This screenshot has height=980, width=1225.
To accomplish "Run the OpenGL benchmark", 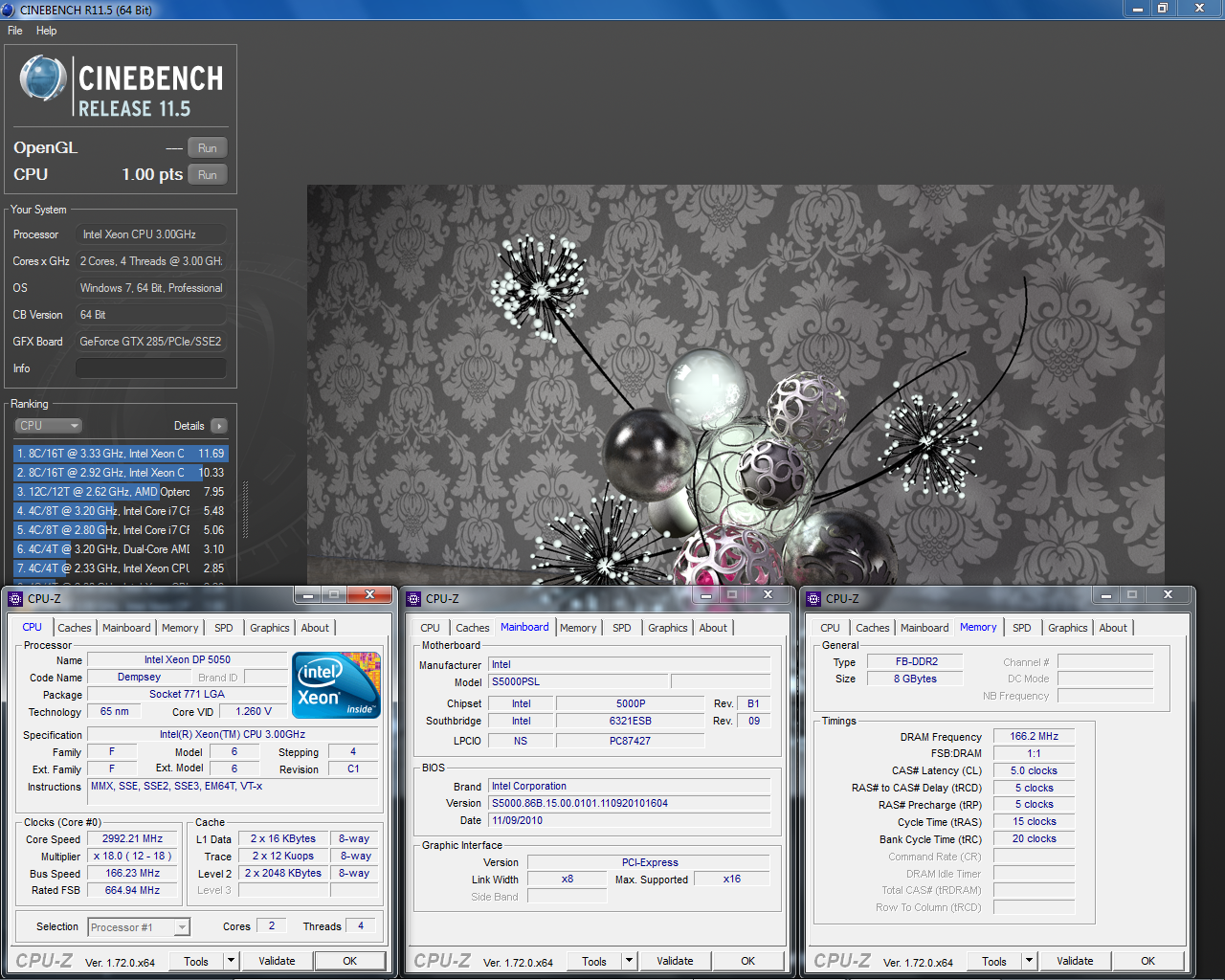I will (208, 148).
